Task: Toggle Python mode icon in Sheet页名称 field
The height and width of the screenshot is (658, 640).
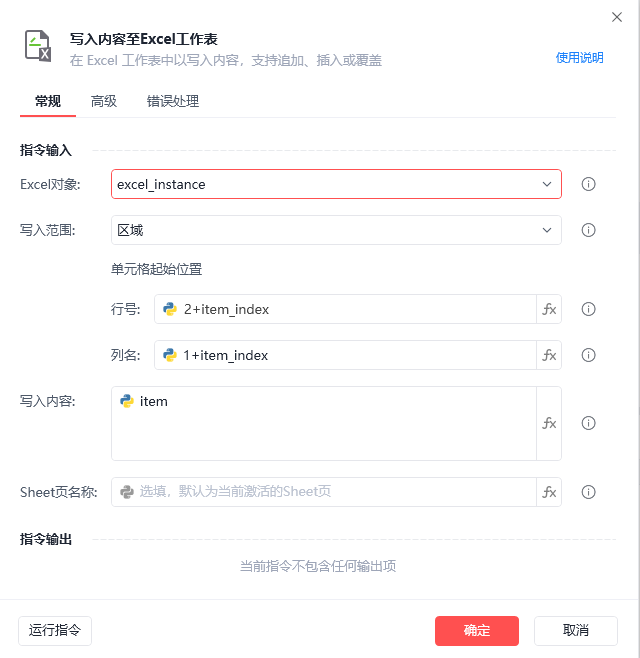Action: [x=127, y=492]
